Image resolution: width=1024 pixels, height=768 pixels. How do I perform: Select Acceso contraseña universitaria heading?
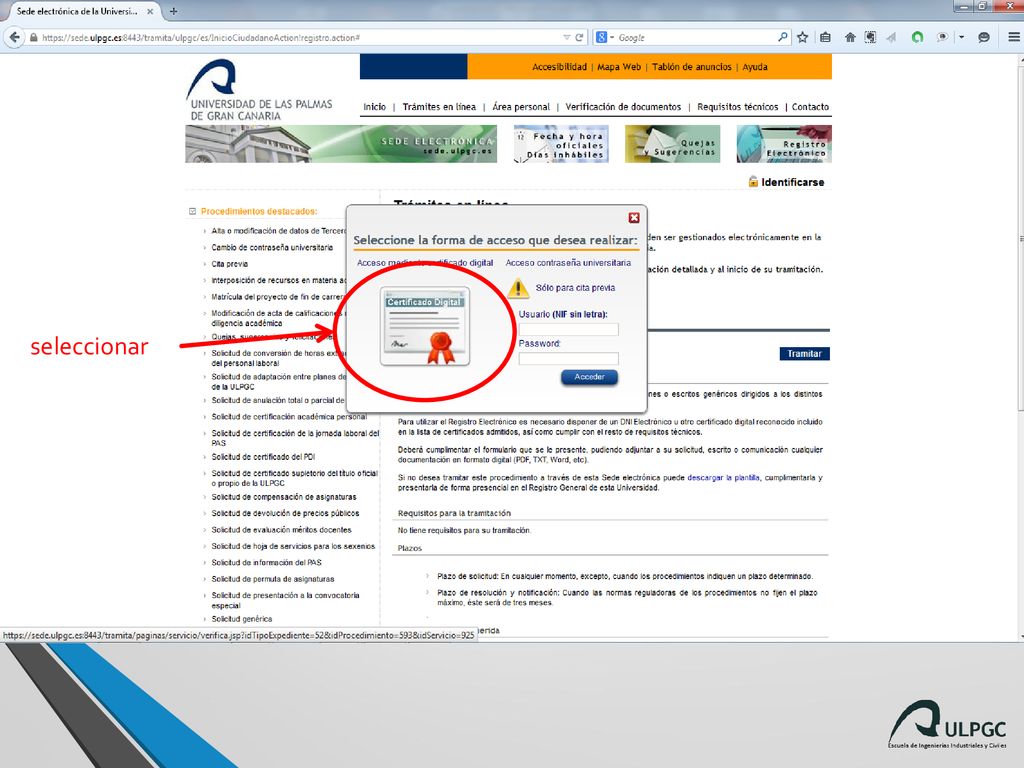tap(568, 263)
